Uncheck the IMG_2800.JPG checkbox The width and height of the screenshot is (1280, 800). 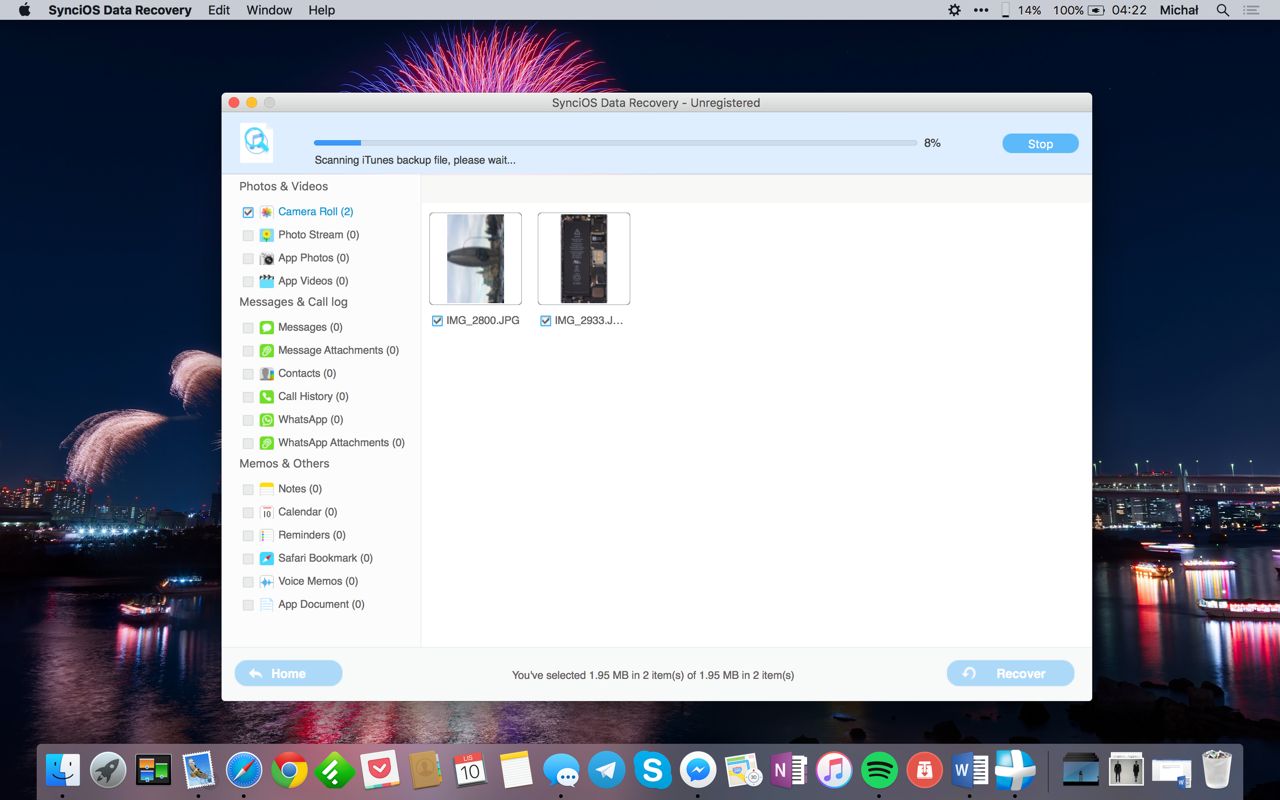(437, 321)
